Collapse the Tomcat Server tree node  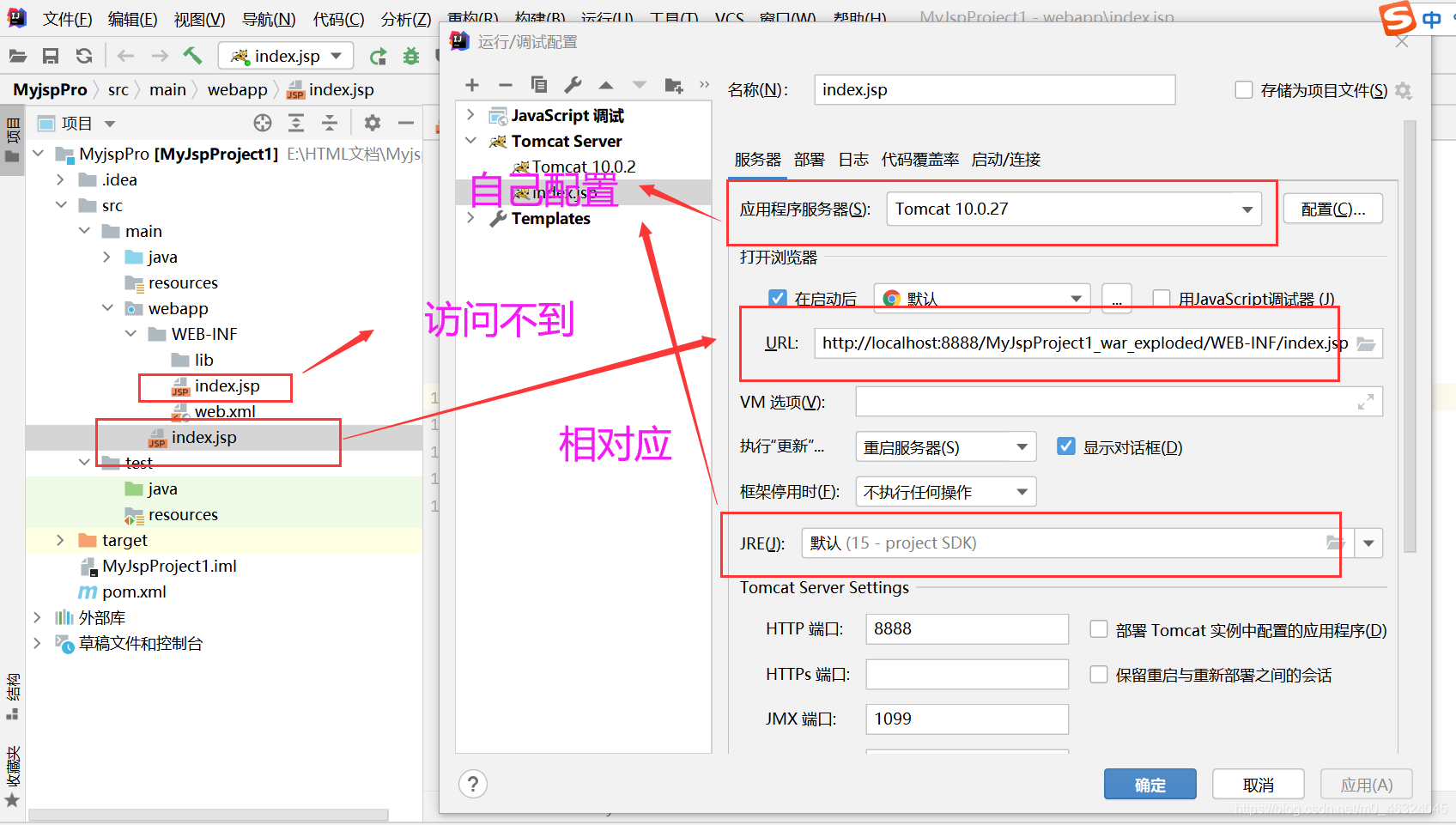click(470, 141)
